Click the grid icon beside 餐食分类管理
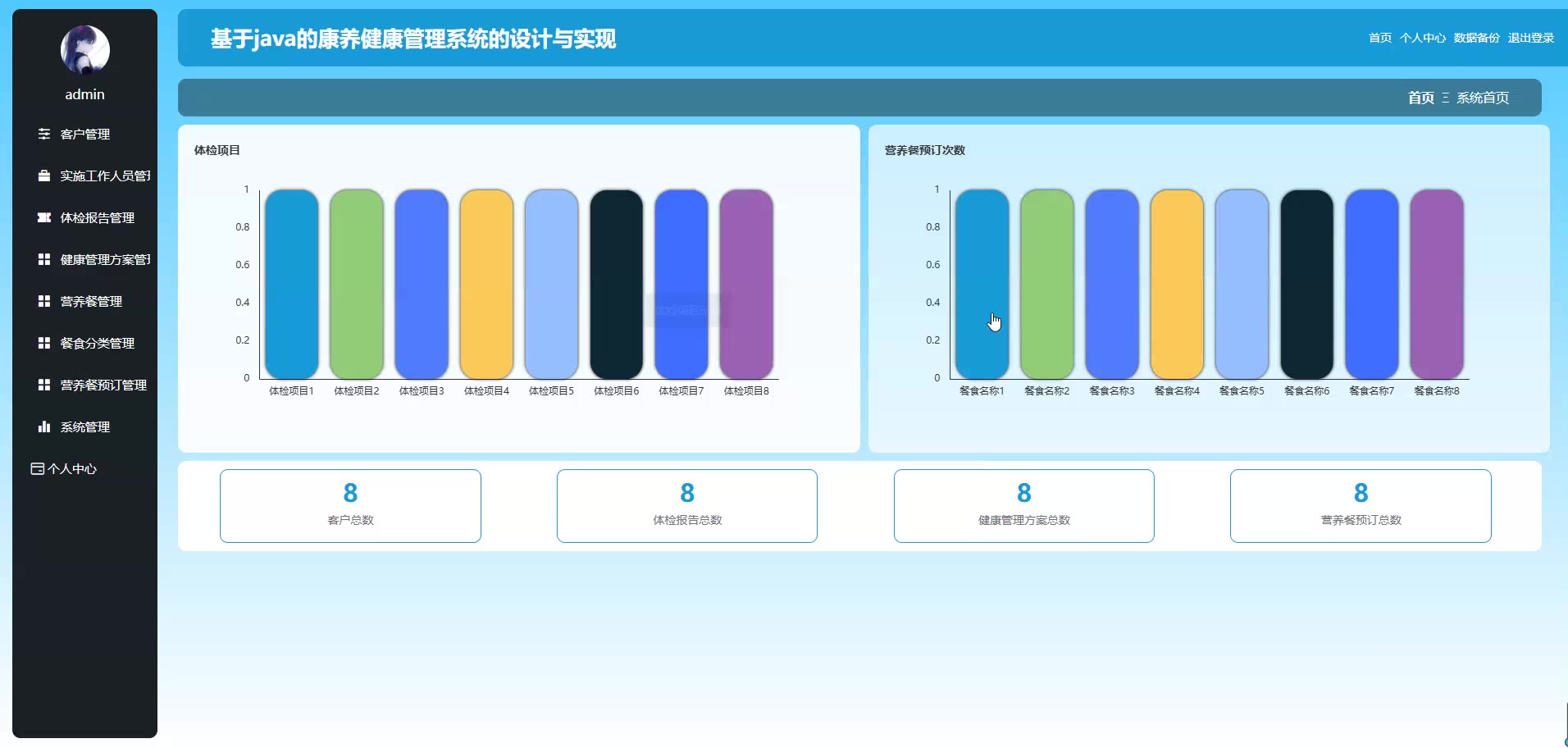 [44, 343]
